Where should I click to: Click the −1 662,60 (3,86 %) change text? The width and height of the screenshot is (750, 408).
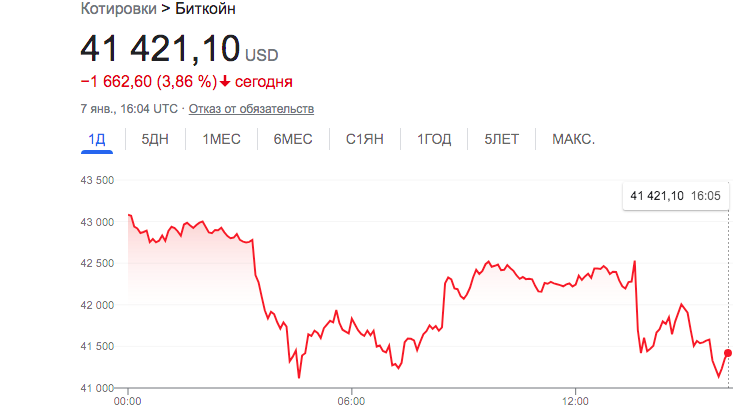[x=148, y=82]
